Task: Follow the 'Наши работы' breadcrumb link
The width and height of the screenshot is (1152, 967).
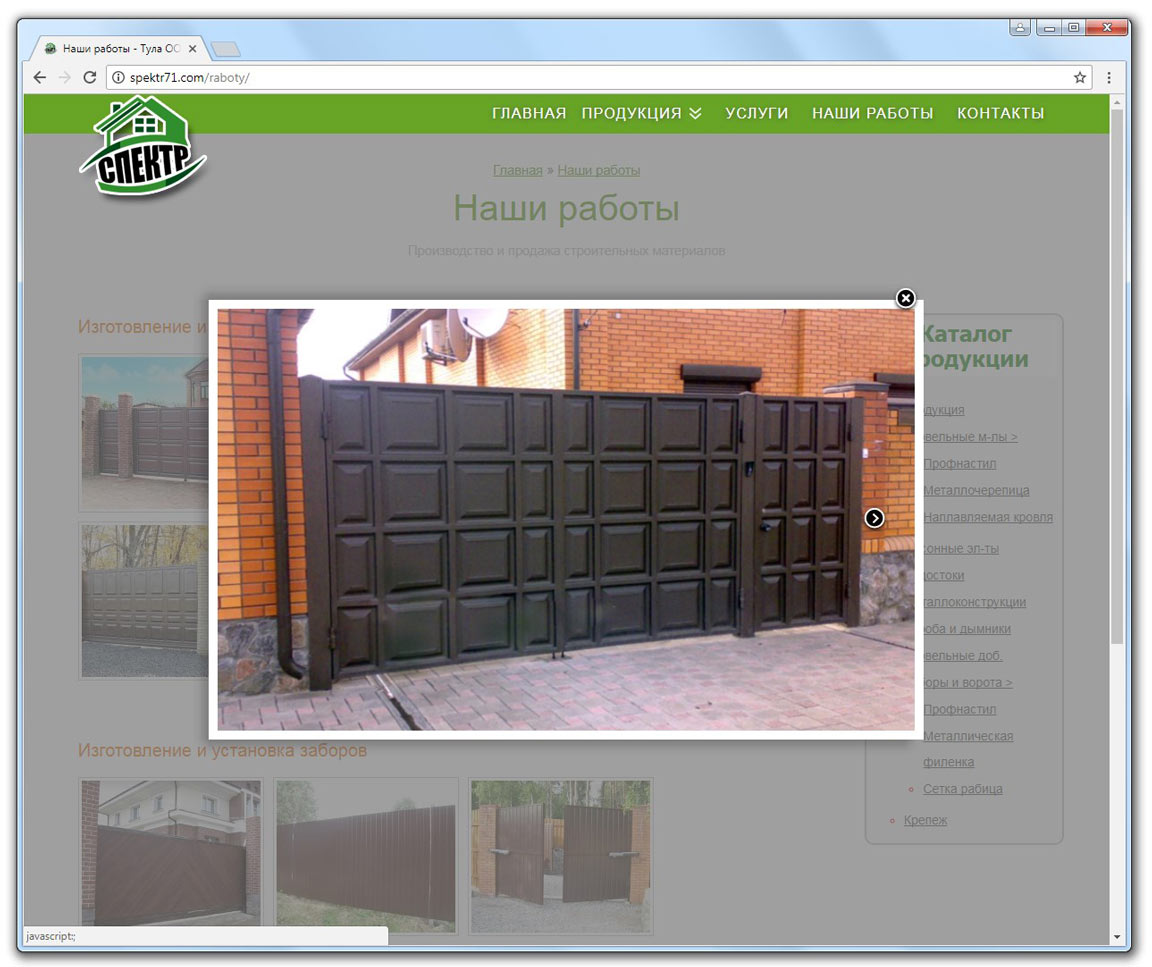Action: pos(599,170)
